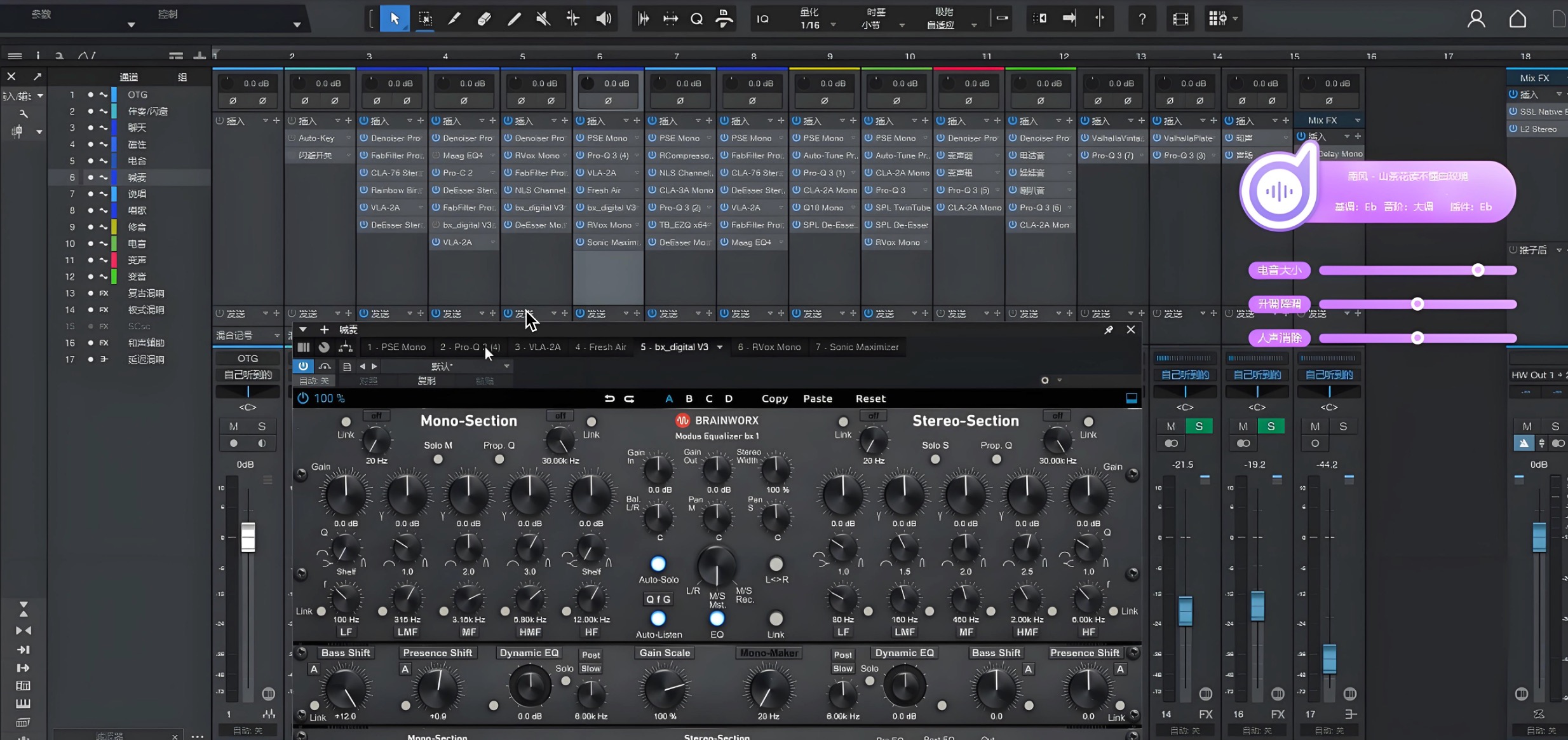
Task: Click the bottom purple slider handle
Action: tap(1417, 338)
